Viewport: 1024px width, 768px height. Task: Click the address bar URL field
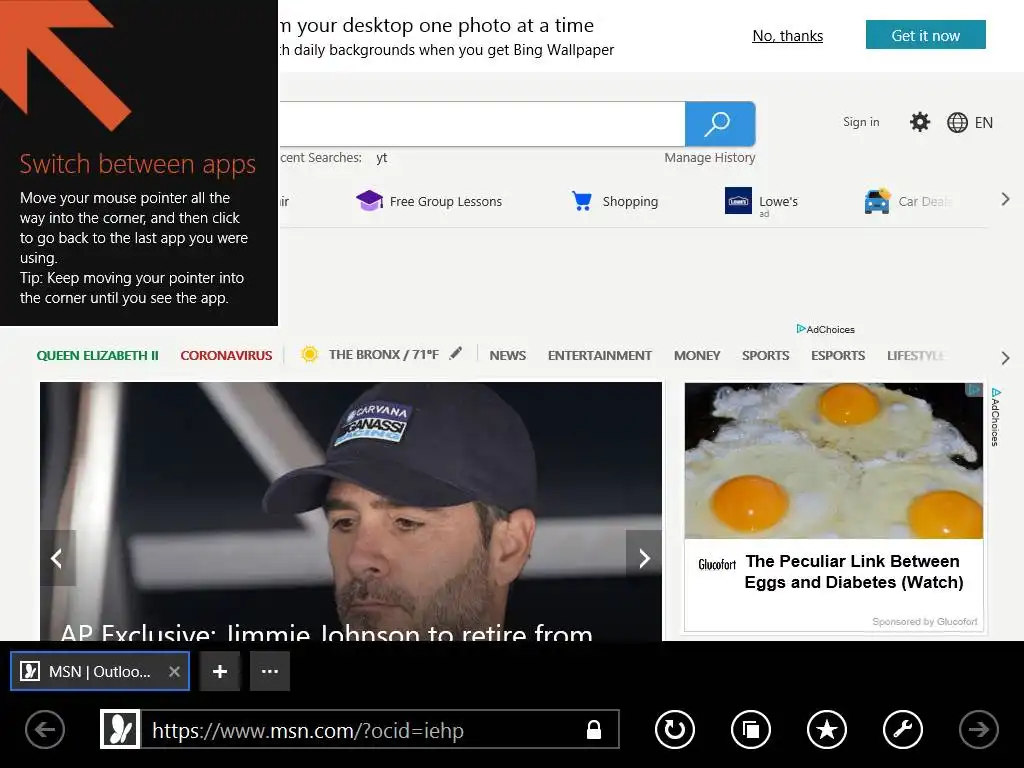(x=359, y=729)
